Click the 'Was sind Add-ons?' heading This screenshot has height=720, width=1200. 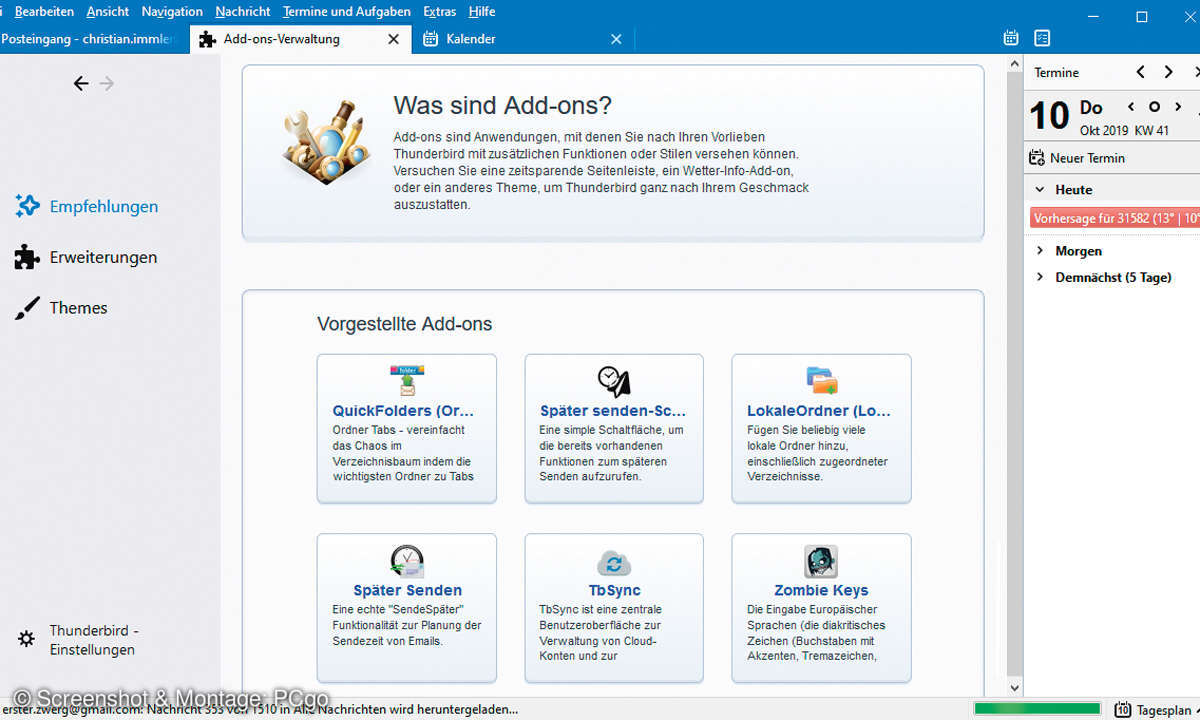click(502, 105)
